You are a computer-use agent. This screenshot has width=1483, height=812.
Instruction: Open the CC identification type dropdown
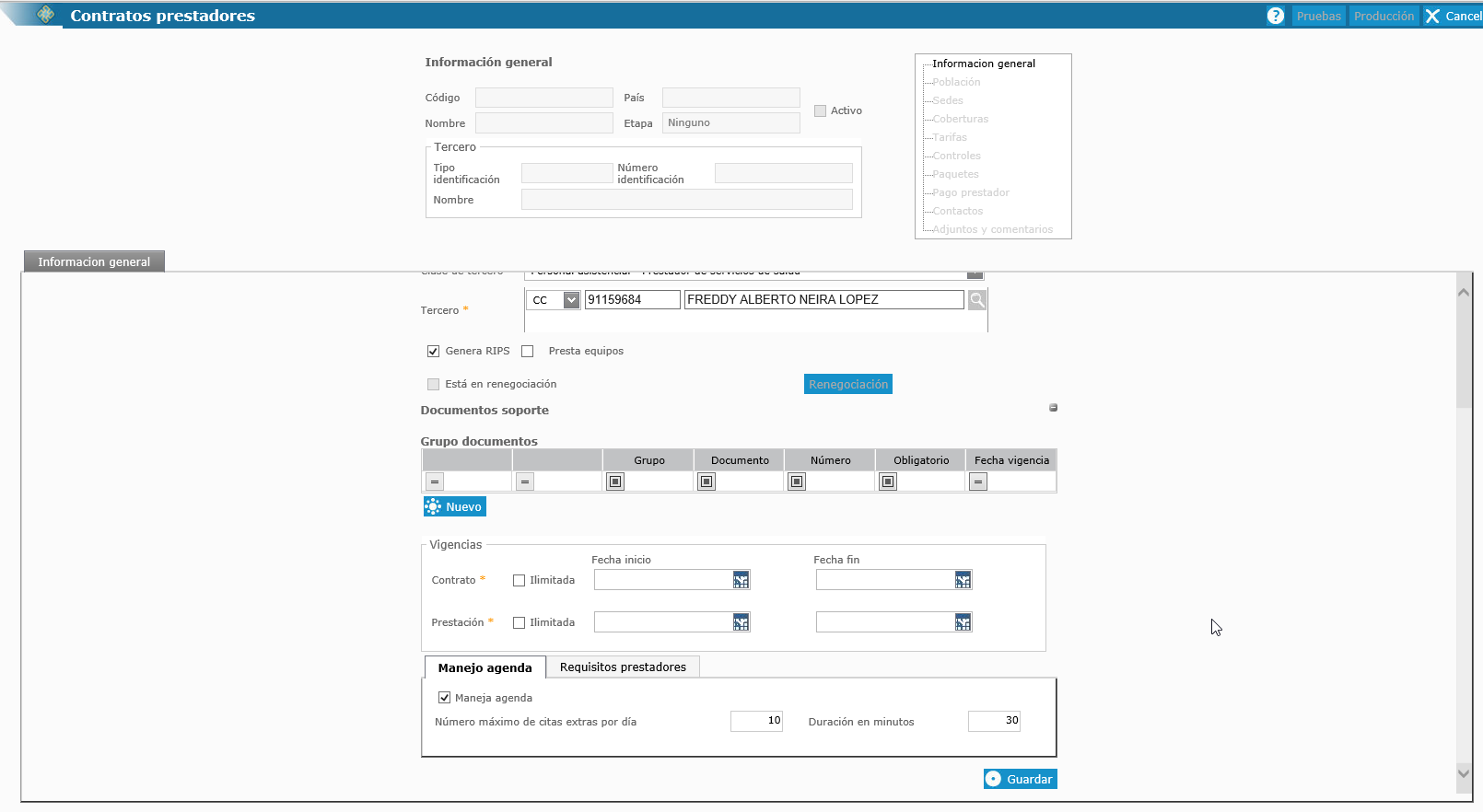[x=571, y=300]
